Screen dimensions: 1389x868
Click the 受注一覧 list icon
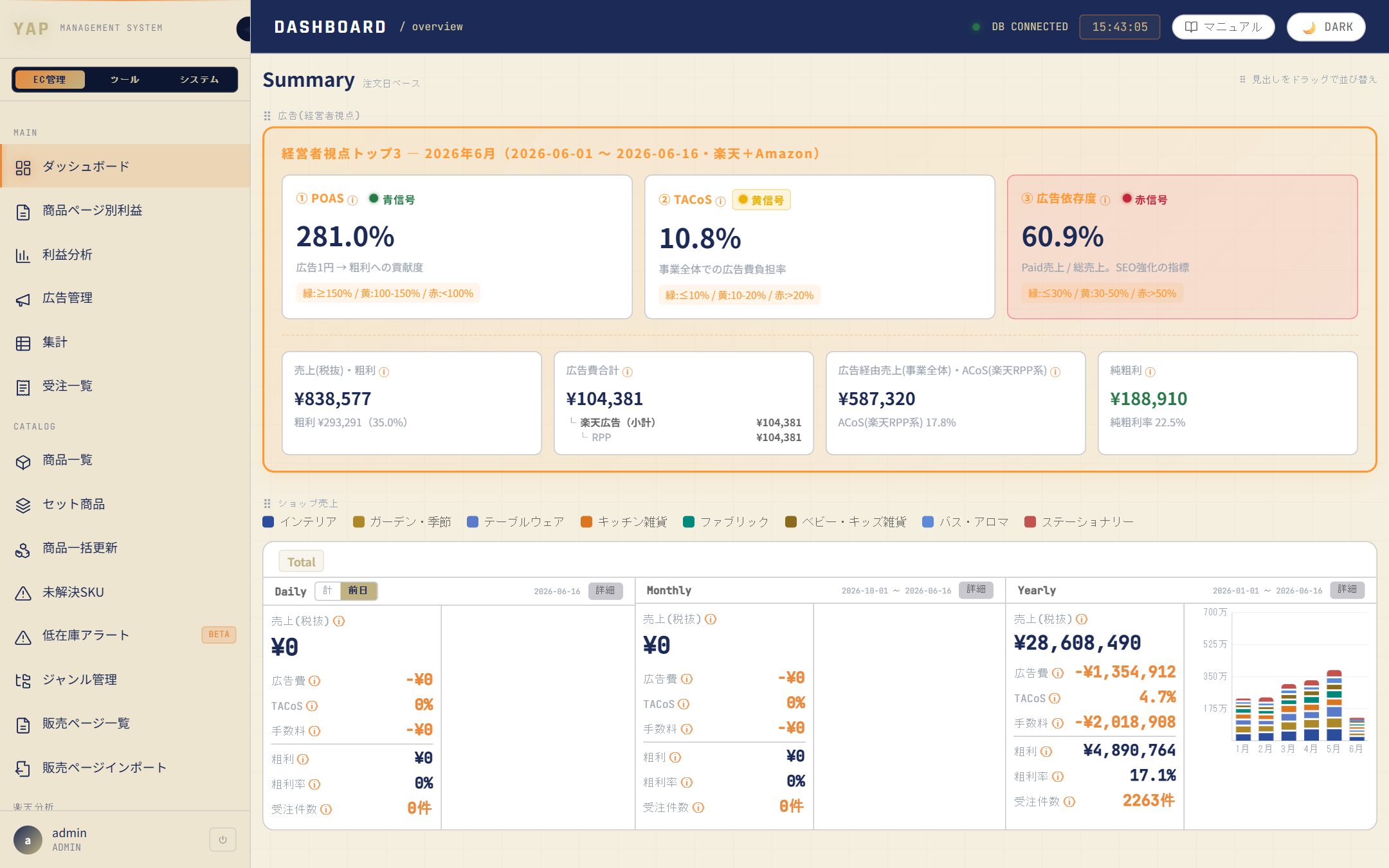pos(23,387)
